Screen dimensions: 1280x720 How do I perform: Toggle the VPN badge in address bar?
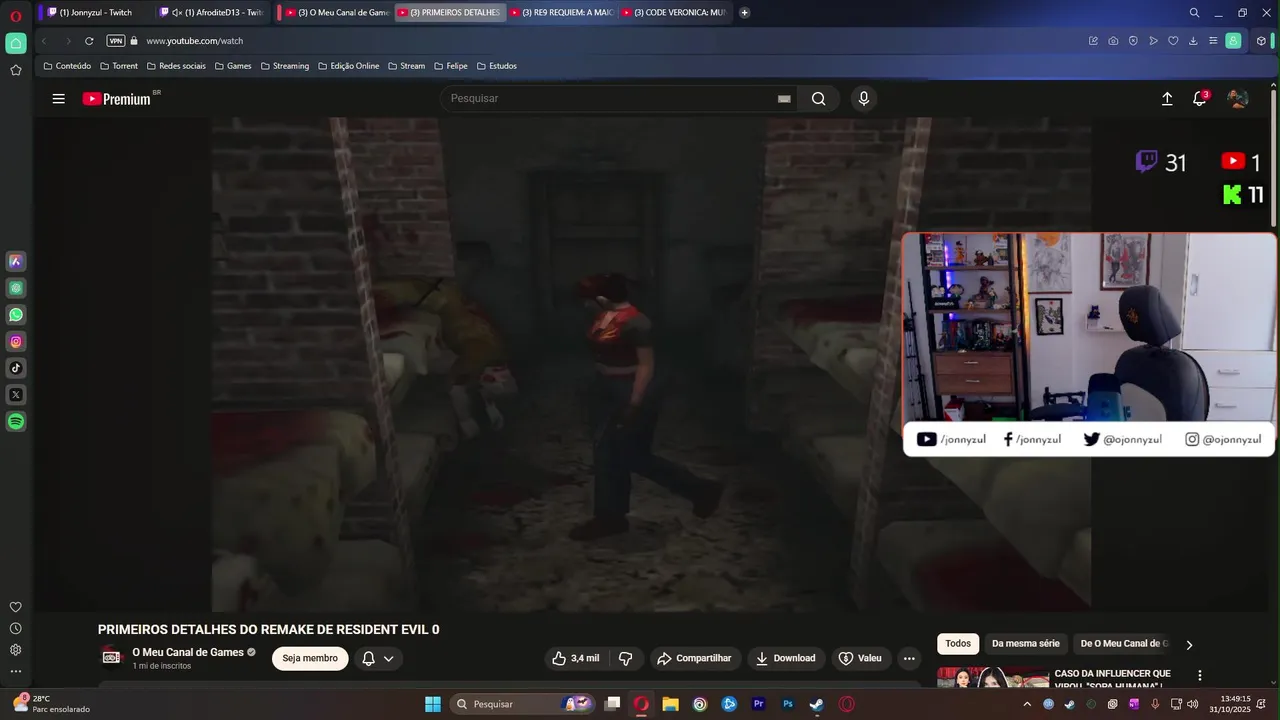pyautogui.click(x=116, y=41)
